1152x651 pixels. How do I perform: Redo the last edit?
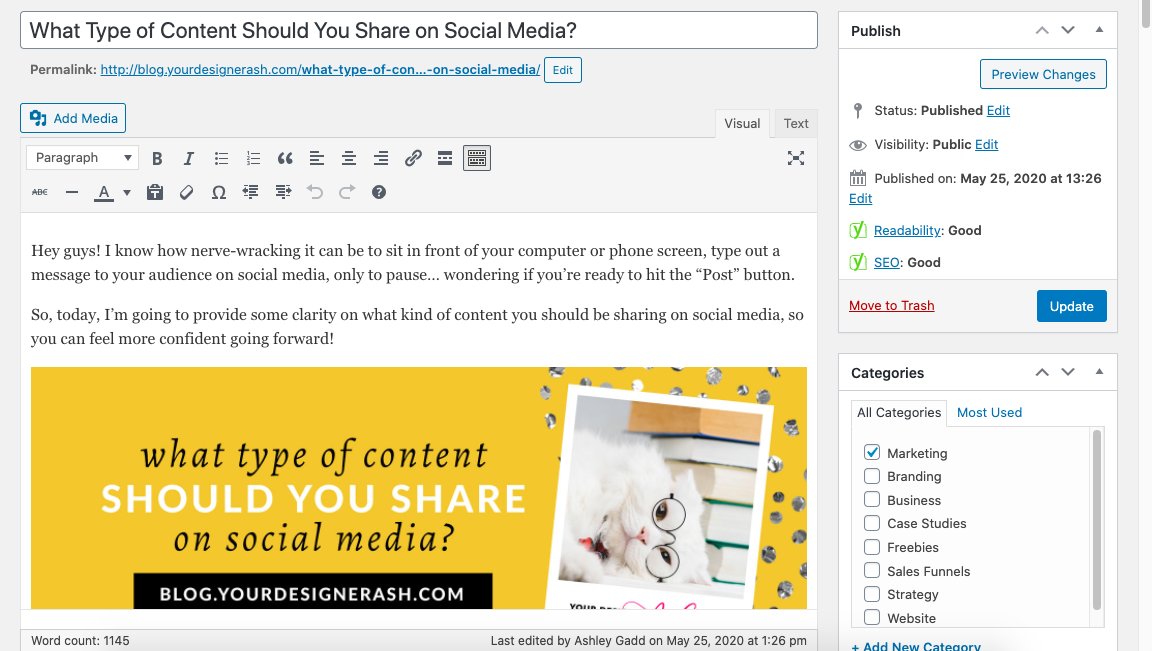pyautogui.click(x=347, y=193)
